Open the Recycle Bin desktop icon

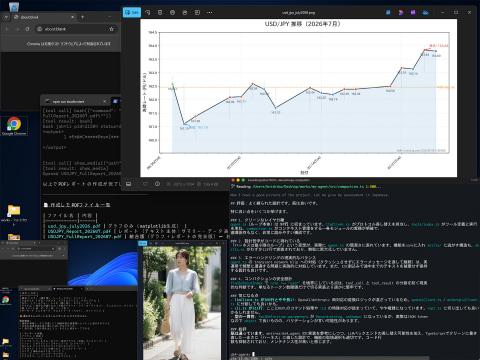(x=14, y=6)
